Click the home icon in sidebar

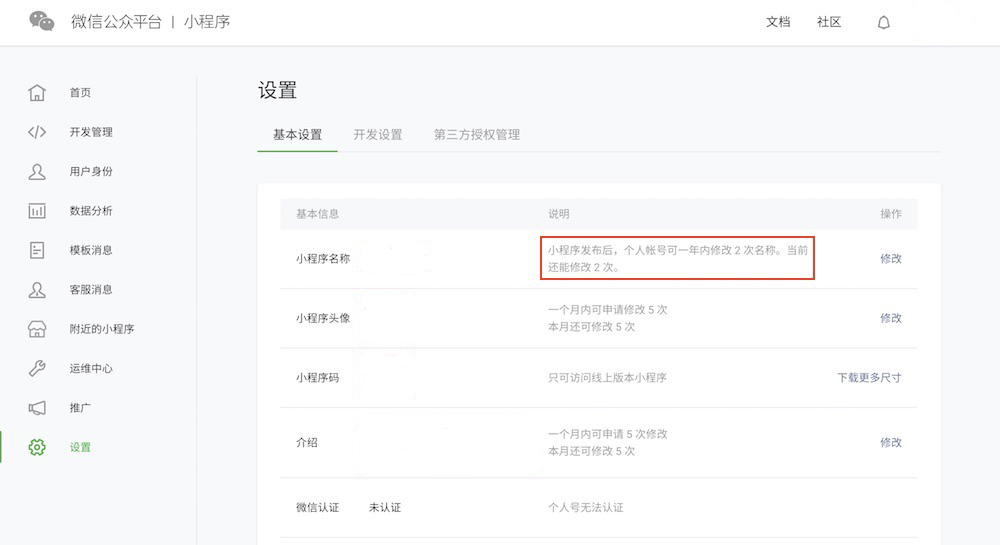point(37,93)
